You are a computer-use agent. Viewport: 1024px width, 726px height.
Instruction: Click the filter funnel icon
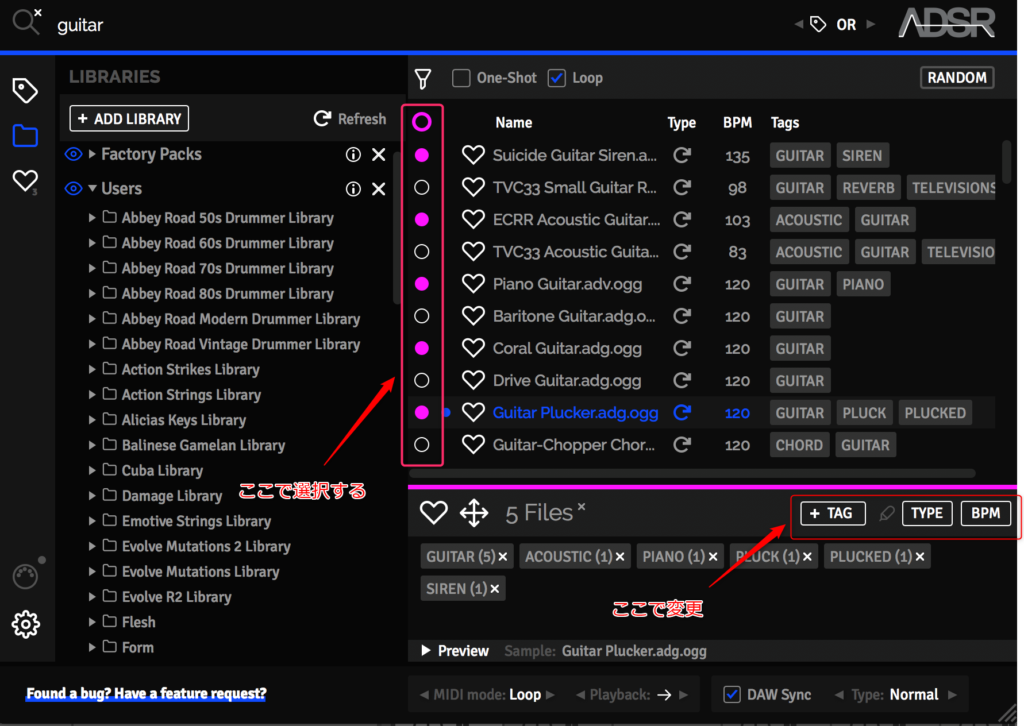click(x=424, y=78)
